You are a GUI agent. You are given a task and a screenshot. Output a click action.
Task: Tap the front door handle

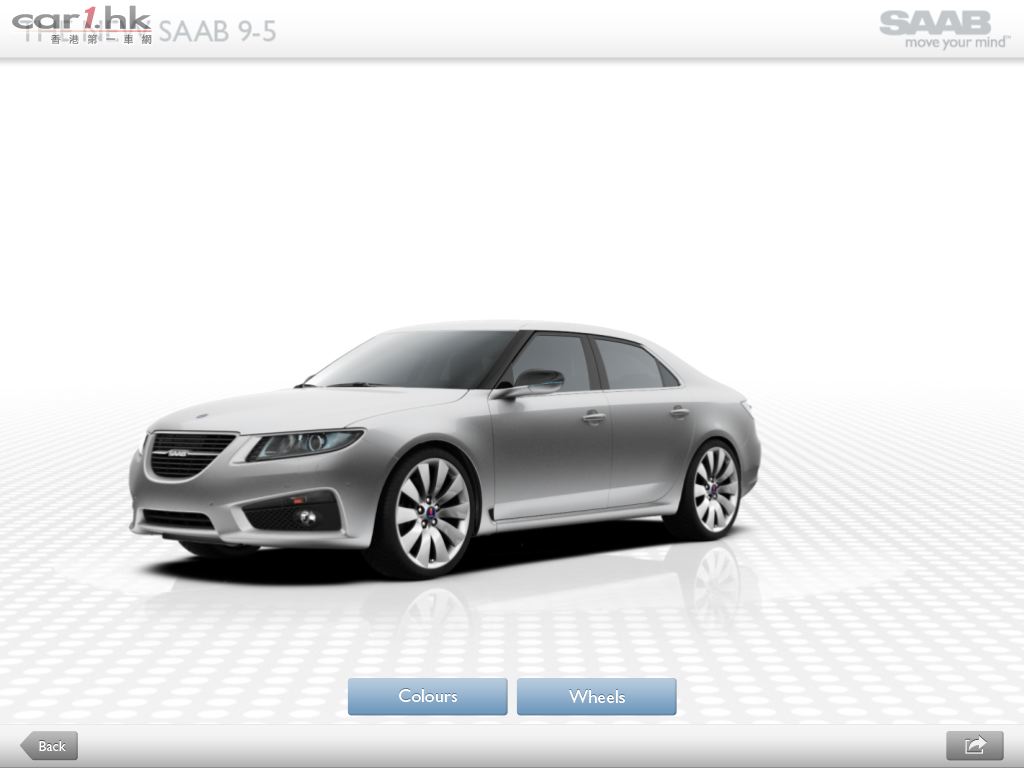pyautogui.click(x=594, y=416)
